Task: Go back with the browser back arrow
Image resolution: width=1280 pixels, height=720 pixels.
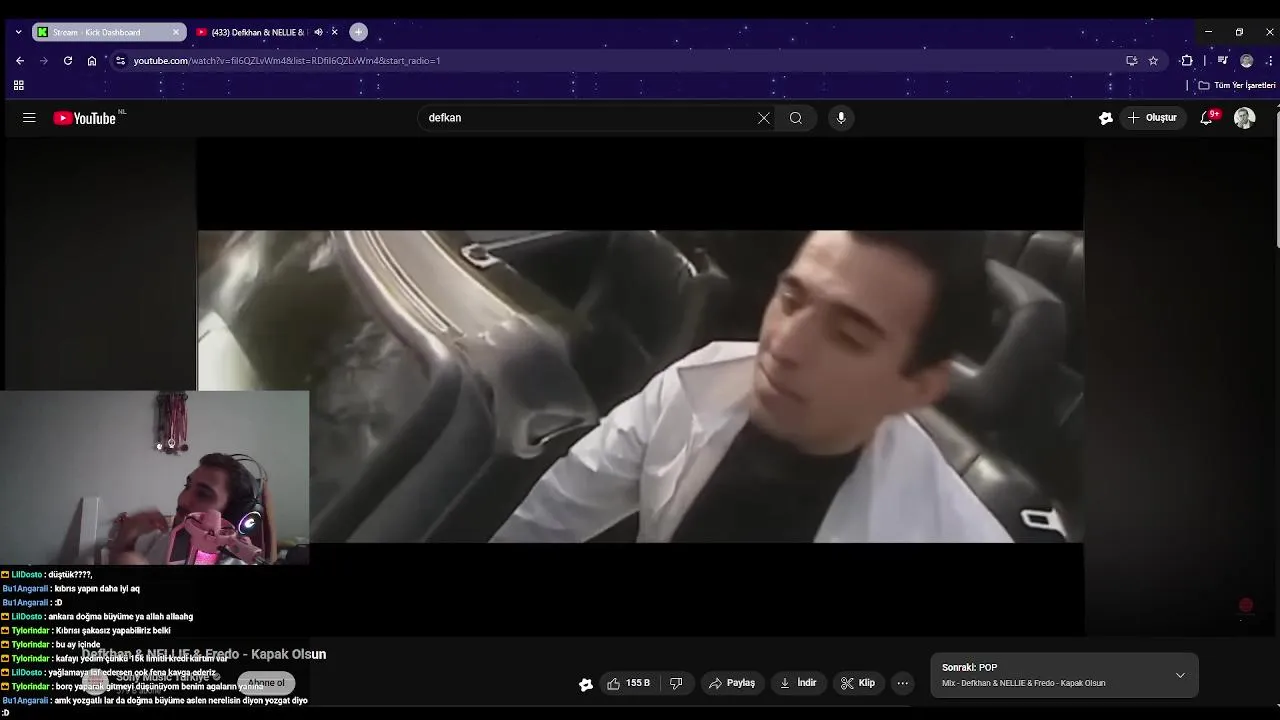Action: click(x=20, y=61)
